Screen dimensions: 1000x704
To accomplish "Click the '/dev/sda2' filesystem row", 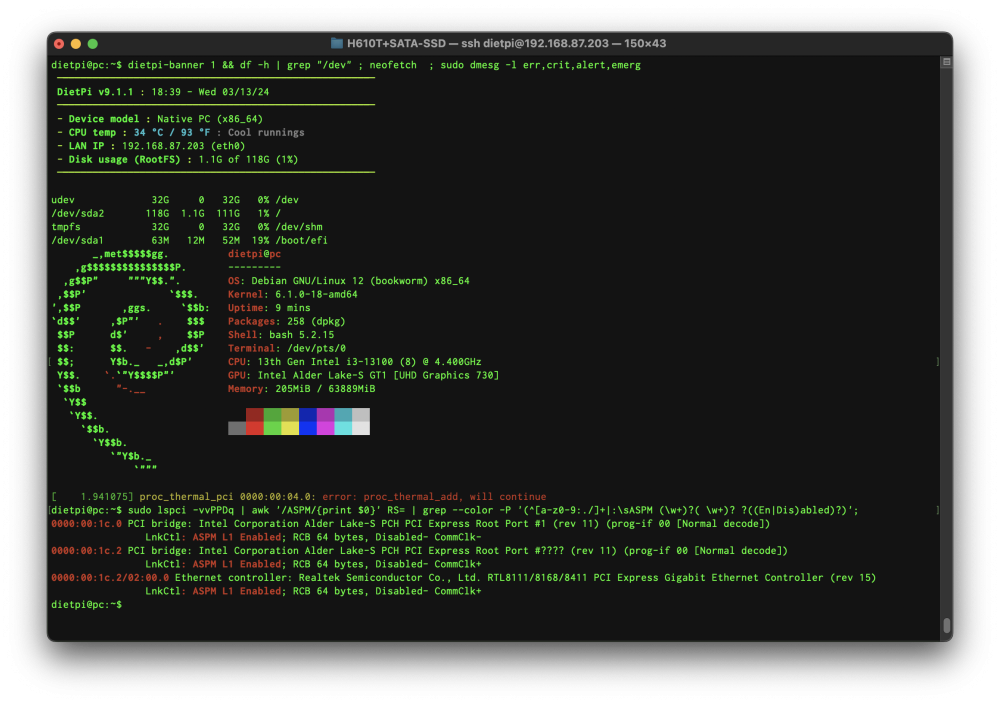I will (x=166, y=213).
